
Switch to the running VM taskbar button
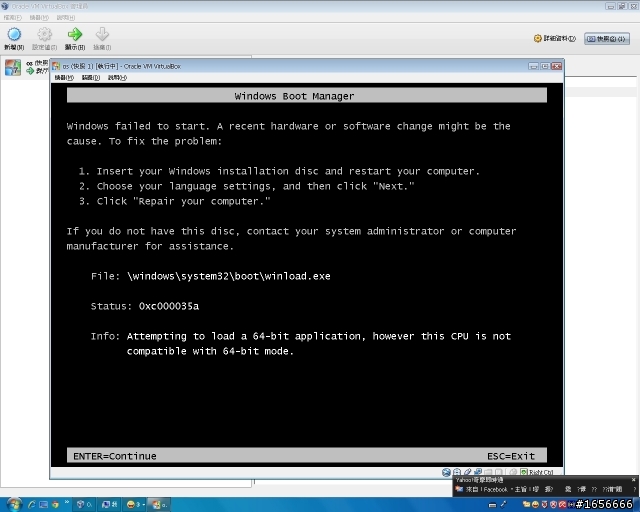tap(158, 505)
